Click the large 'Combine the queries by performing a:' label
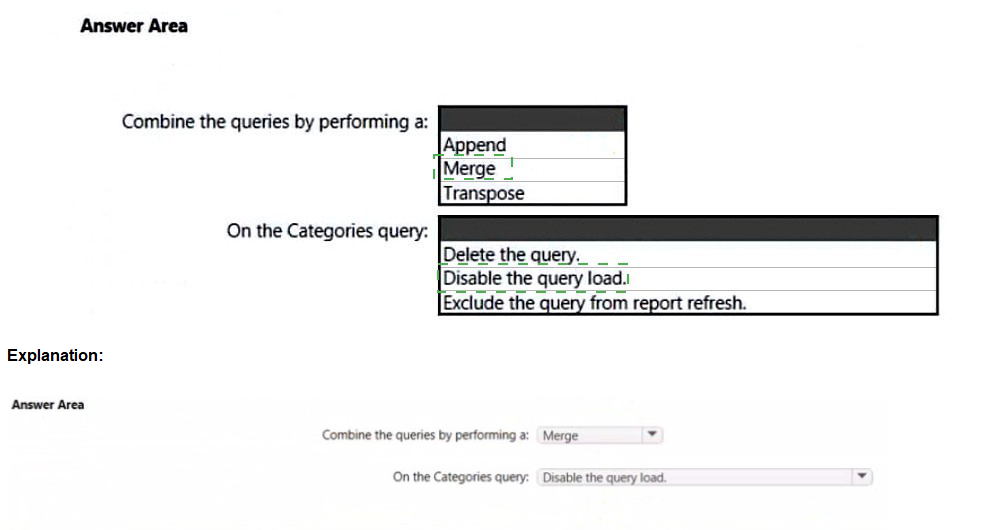 point(275,122)
